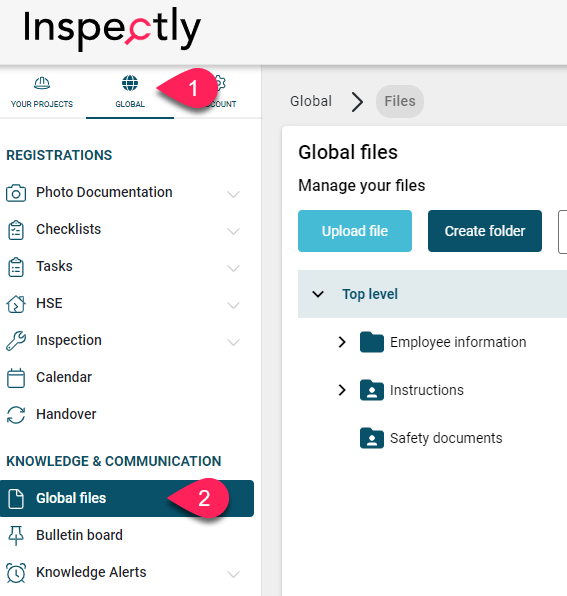The height and width of the screenshot is (596, 567).
Task: Collapse the Top level tree
Action: pos(318,294)
